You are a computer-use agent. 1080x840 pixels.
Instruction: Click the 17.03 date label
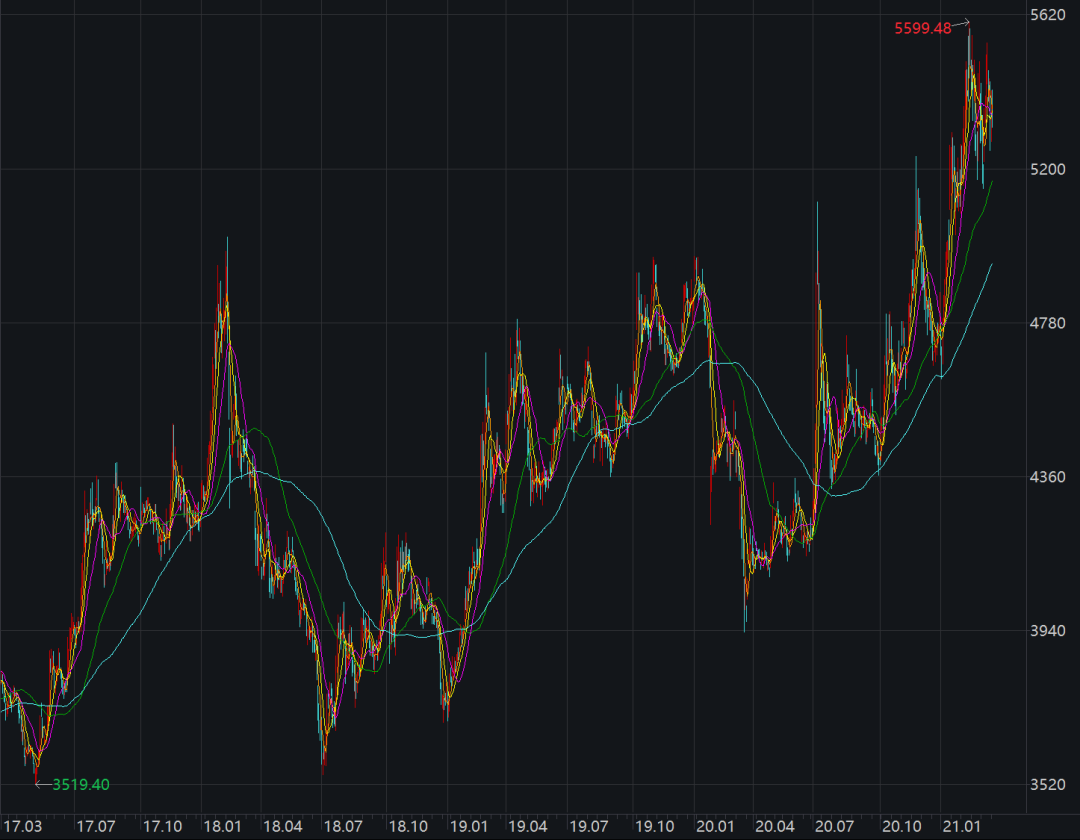(x=22, y=826)
